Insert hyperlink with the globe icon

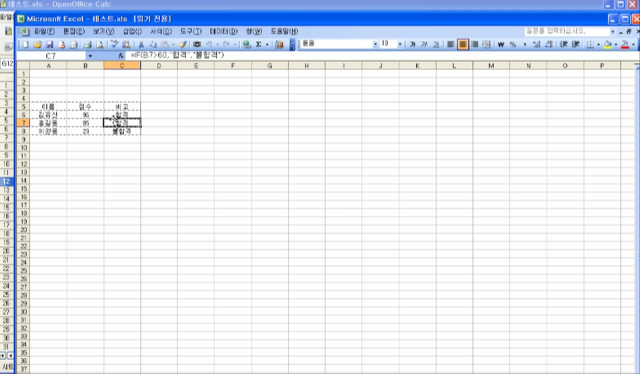click(x=247, y=44)
